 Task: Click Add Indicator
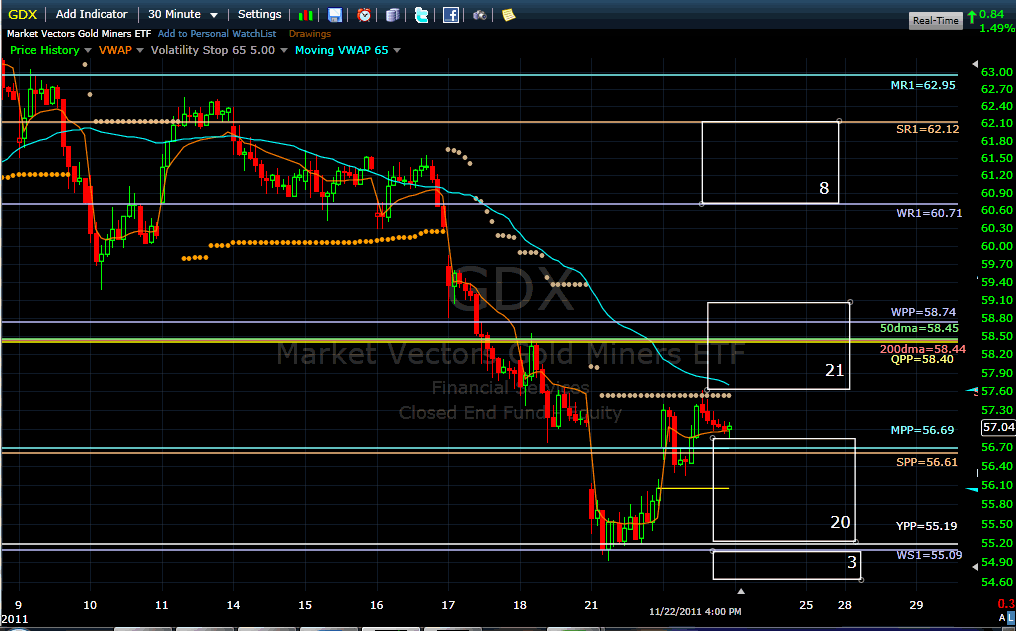coord(91,14)
